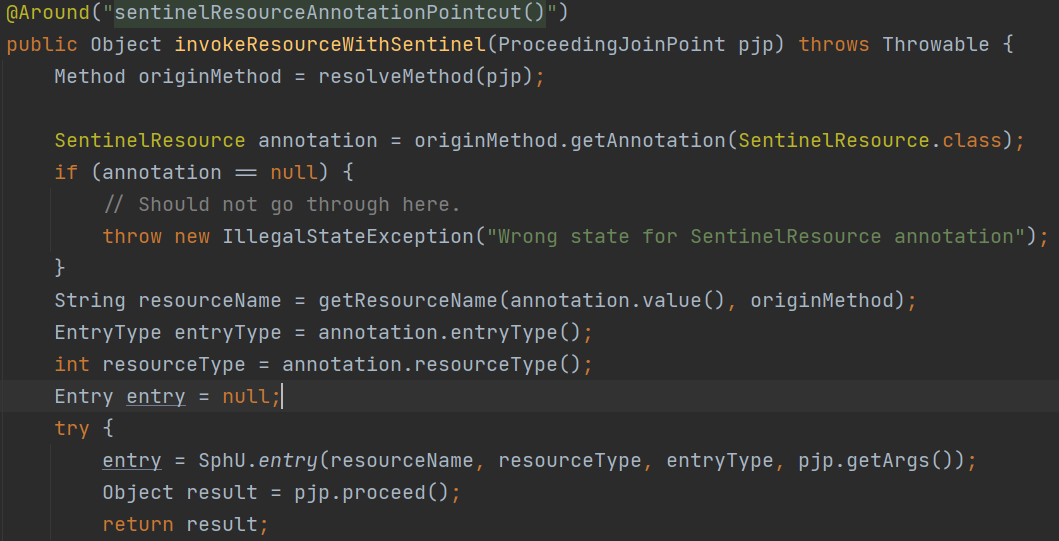The width and height of the screenshot is (1059, 541).
Task: Place the cursor after 'Entry entry = null;'
Action: tap(282, 397)
